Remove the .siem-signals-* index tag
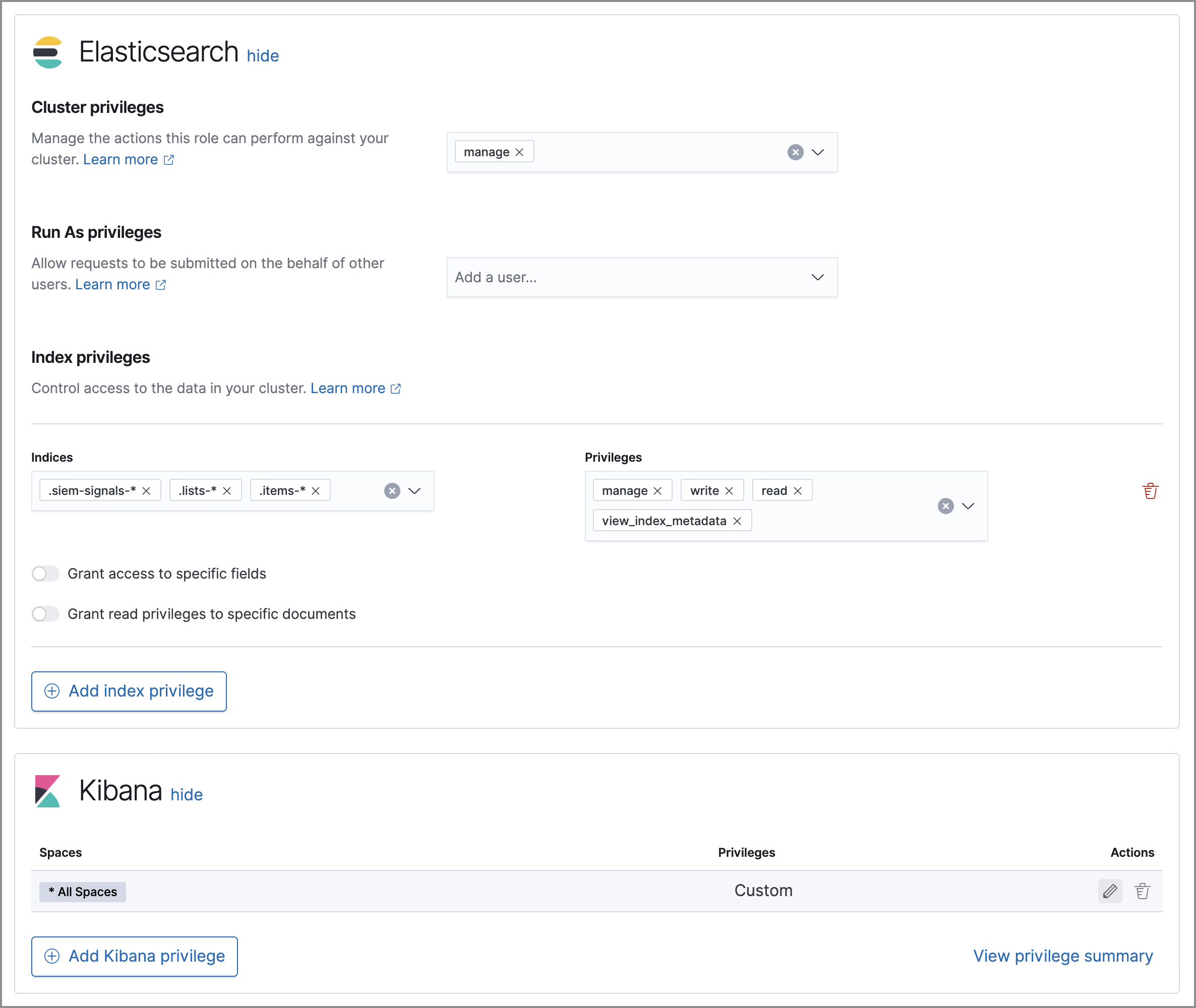Image resolution: width=1196 pixels, height=1008 pixels. coord(146,491)
